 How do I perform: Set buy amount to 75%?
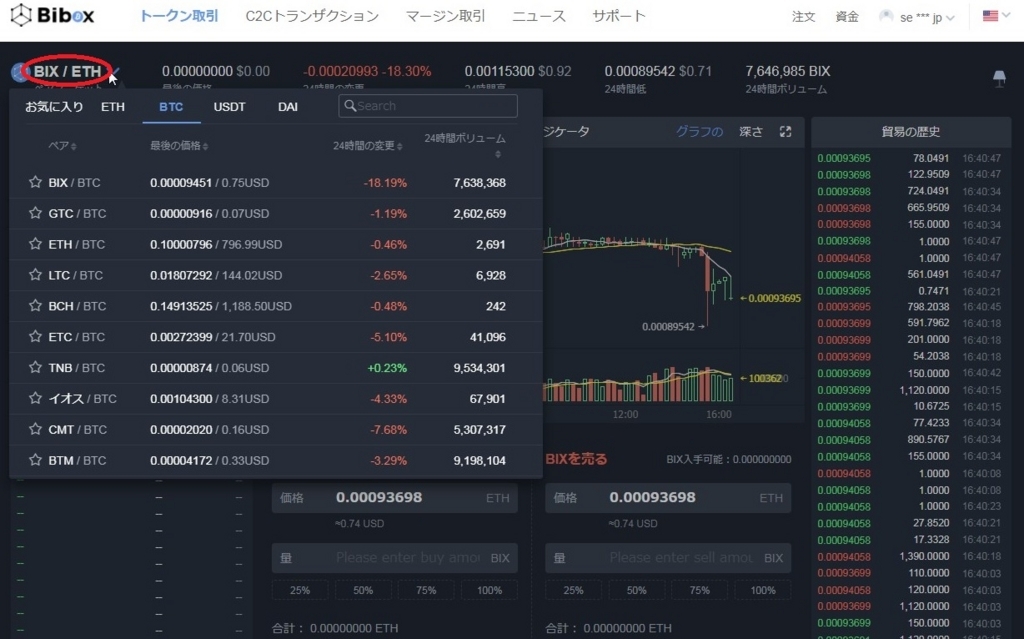coord(426,590)
